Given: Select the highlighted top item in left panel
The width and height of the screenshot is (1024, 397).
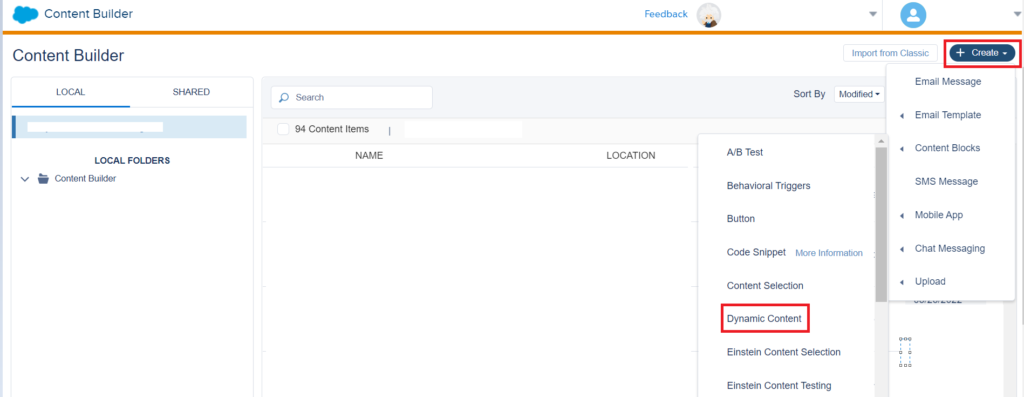Looking at the screenshot, I should tap(129, 127).
